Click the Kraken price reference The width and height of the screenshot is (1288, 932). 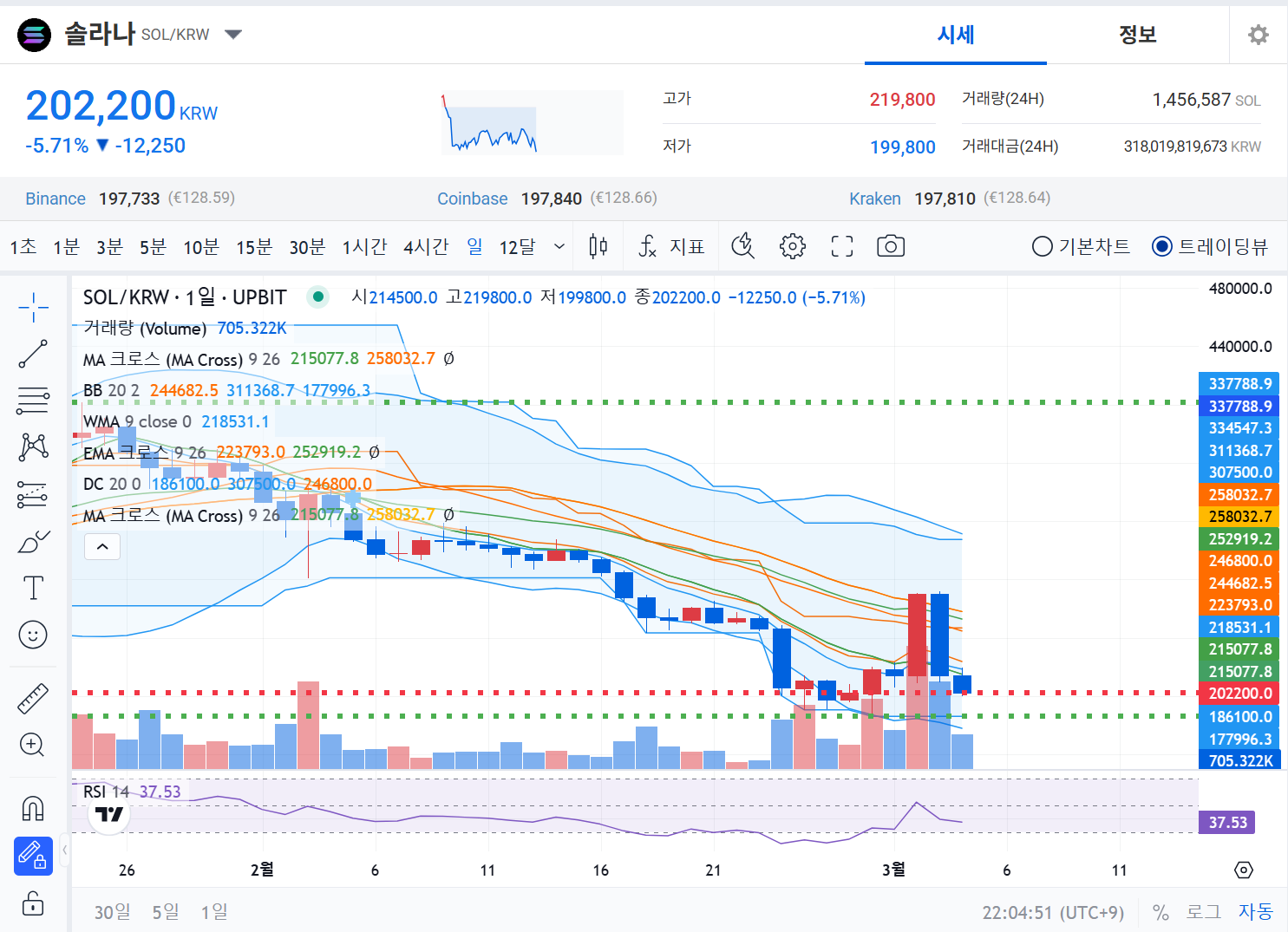950,199
